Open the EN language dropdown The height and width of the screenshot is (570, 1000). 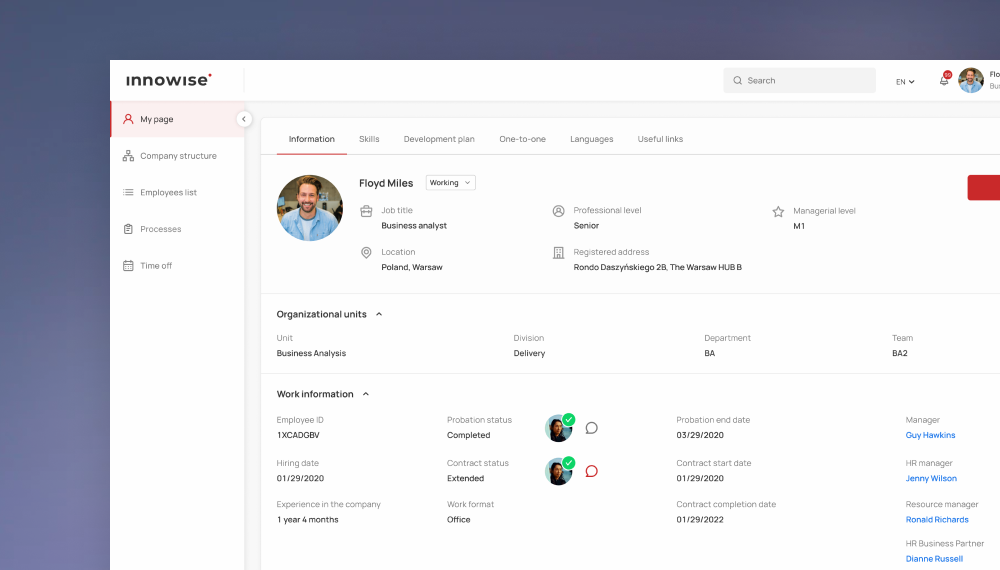(x=905, y=82)
